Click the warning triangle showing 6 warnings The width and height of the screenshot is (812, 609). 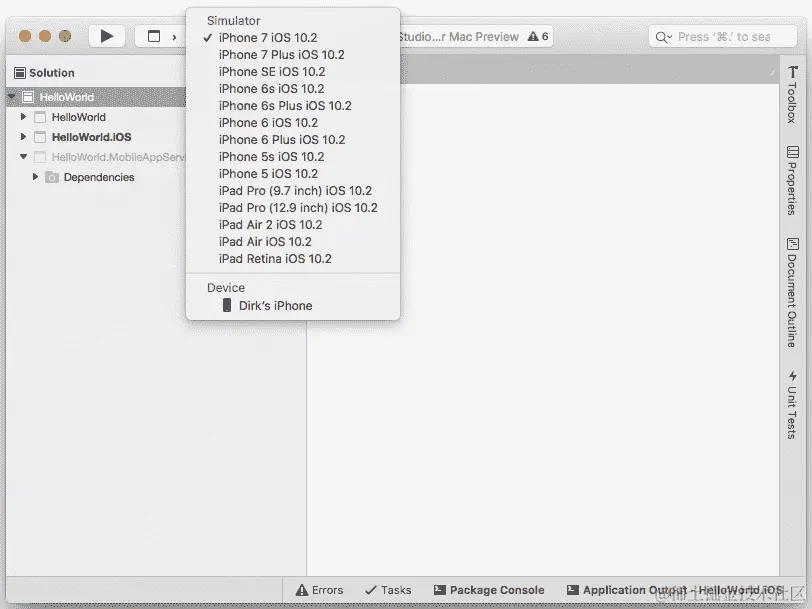tap(533, 36)
